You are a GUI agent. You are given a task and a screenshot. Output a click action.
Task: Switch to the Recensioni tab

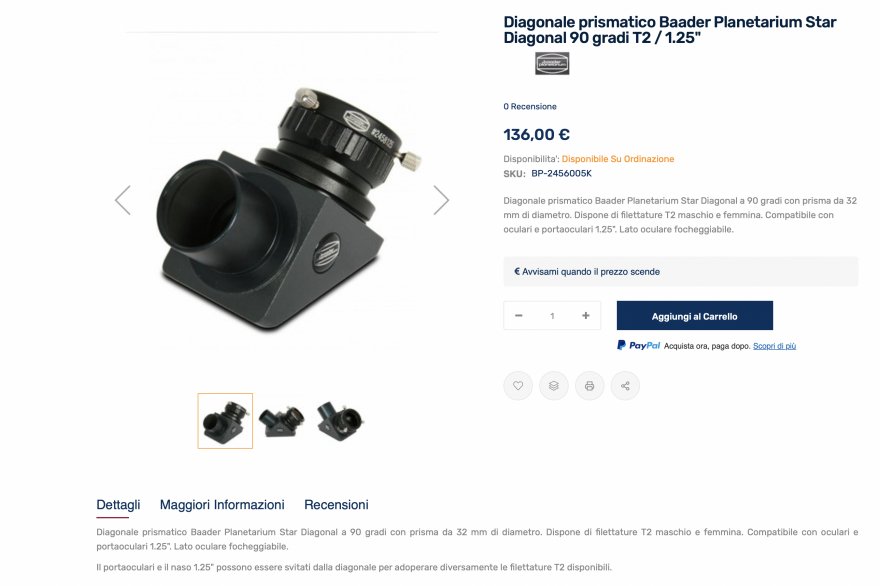point(336,505)
